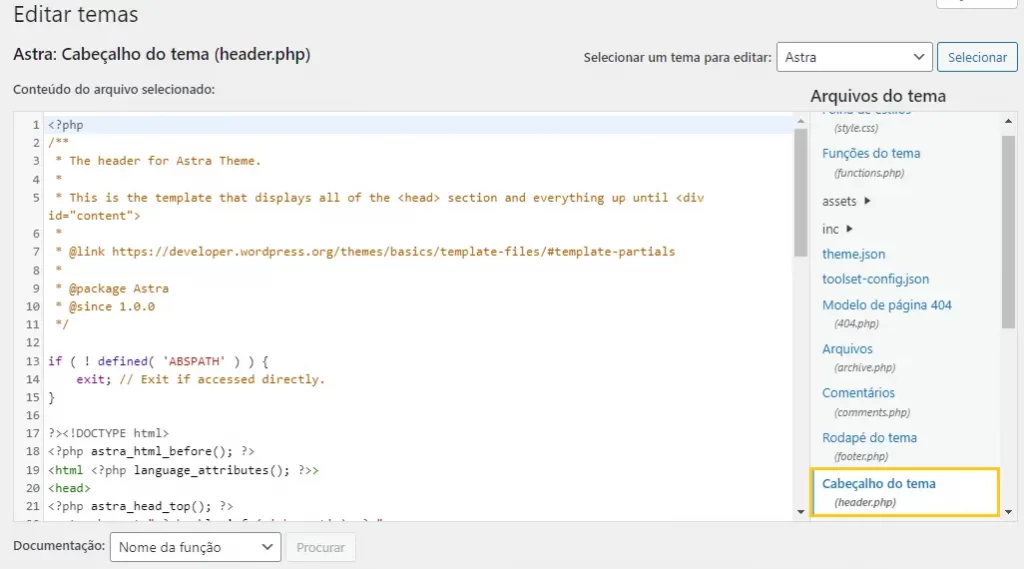Open theme.json file
Image resolution: width=1024 pixels, height=569 pixels.
point(854,254)
